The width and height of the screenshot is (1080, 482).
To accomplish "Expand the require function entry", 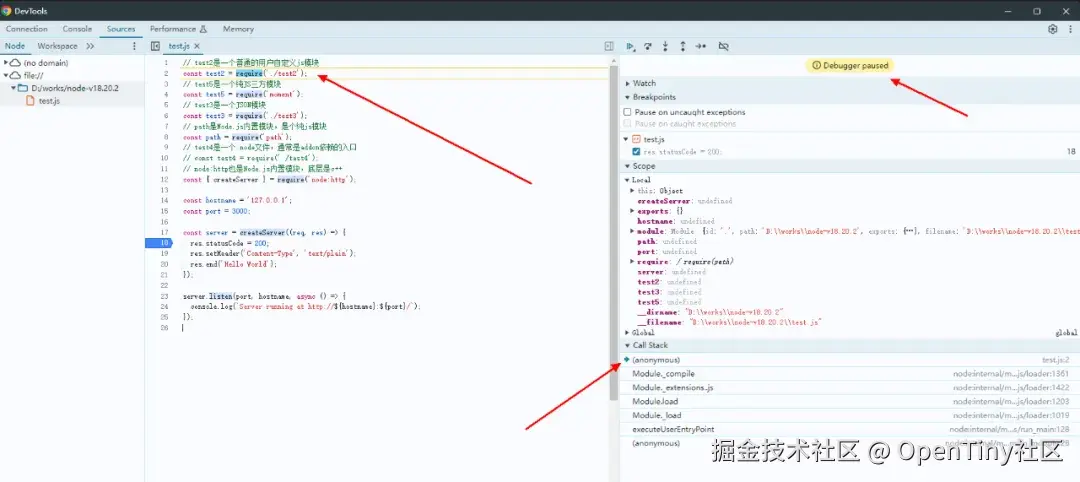I will click(633, 262).
